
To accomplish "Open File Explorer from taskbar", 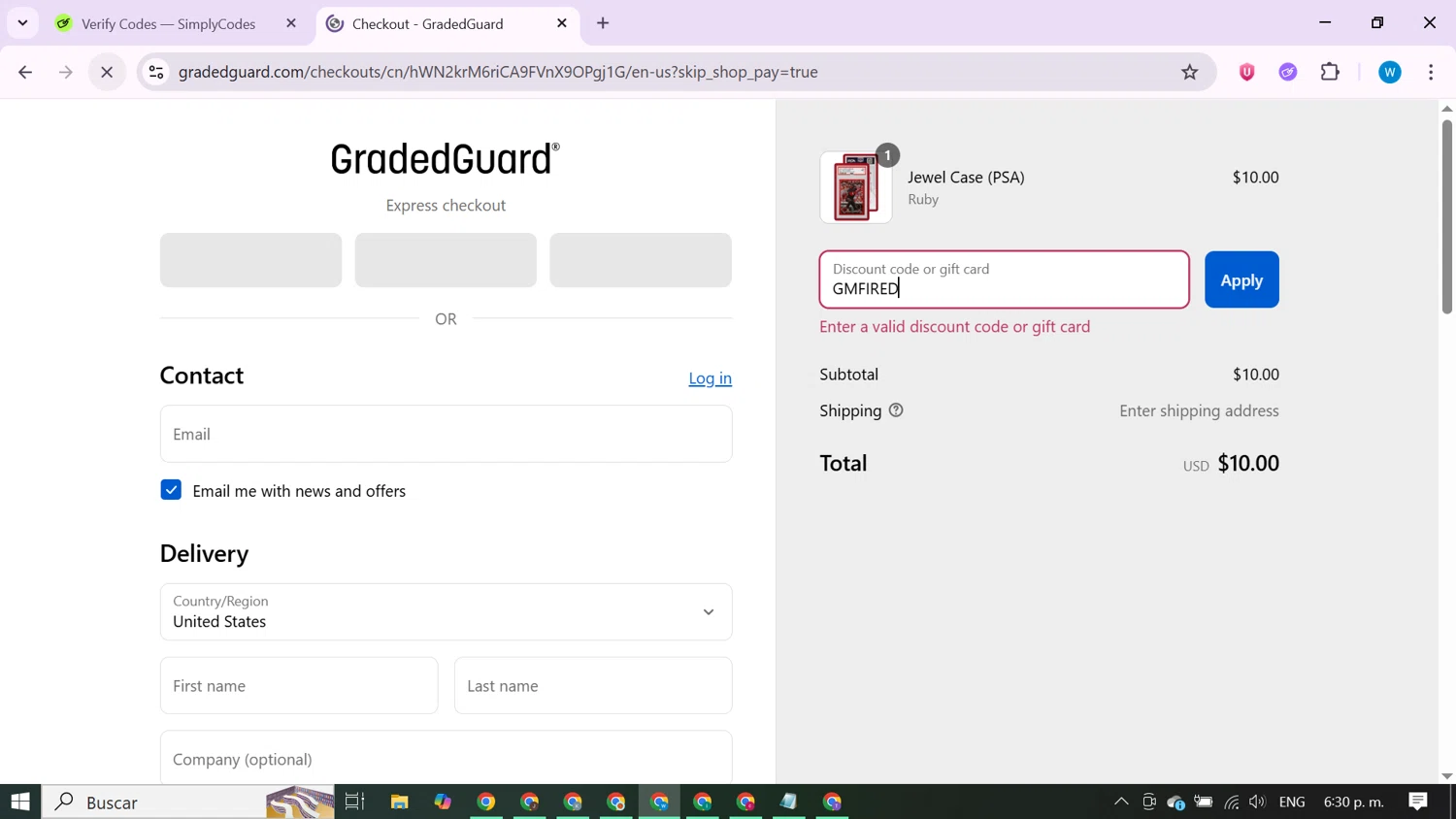I will pos(399,802).
